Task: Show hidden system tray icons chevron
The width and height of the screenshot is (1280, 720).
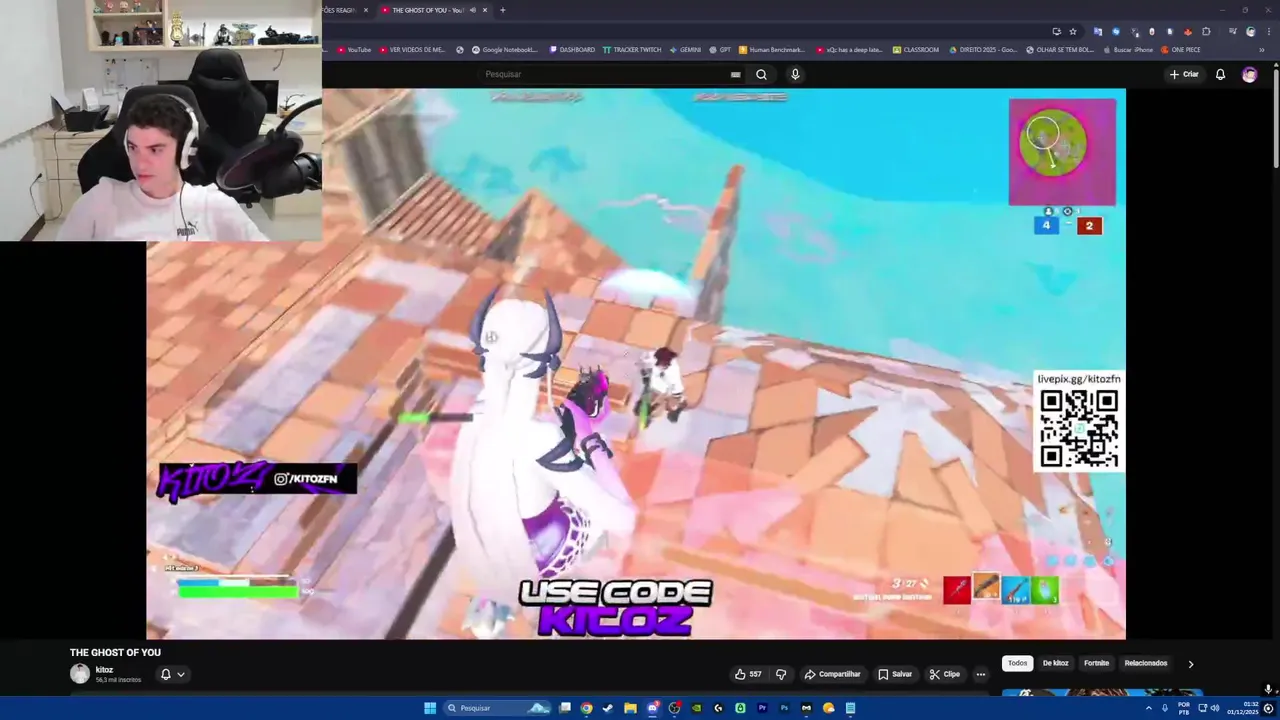Action: tap(1149, 708)
